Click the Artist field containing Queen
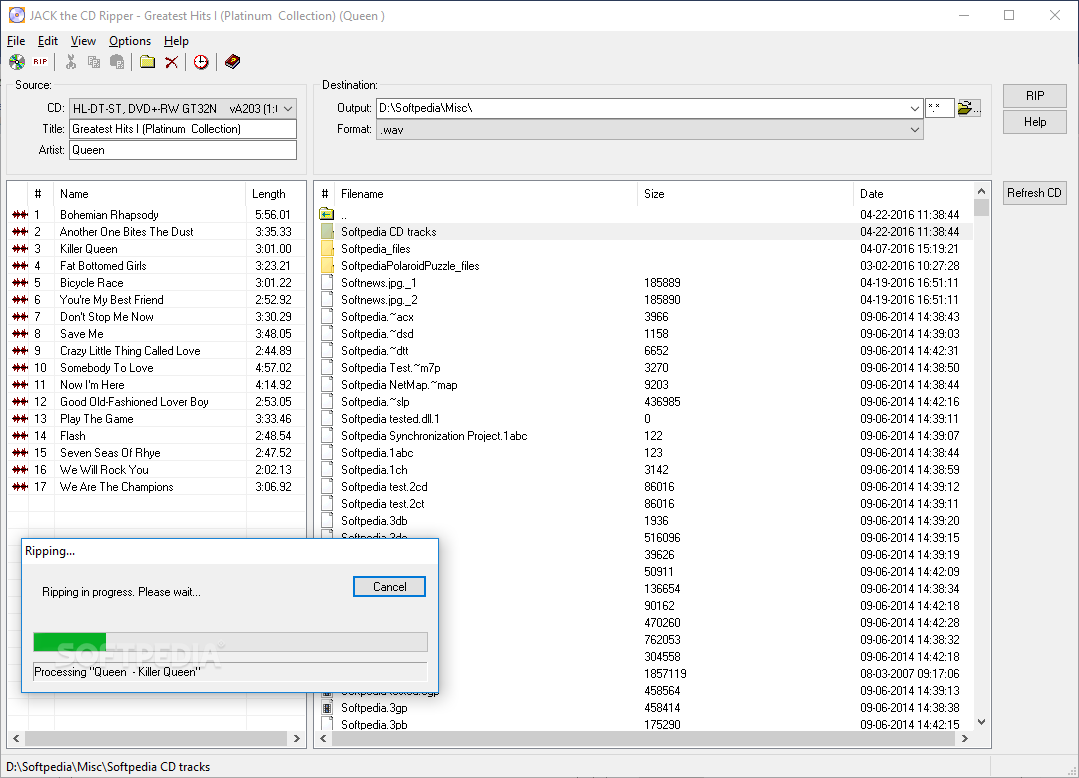The height and width of the screenshot is (778, 1079). tap(183, 150)
